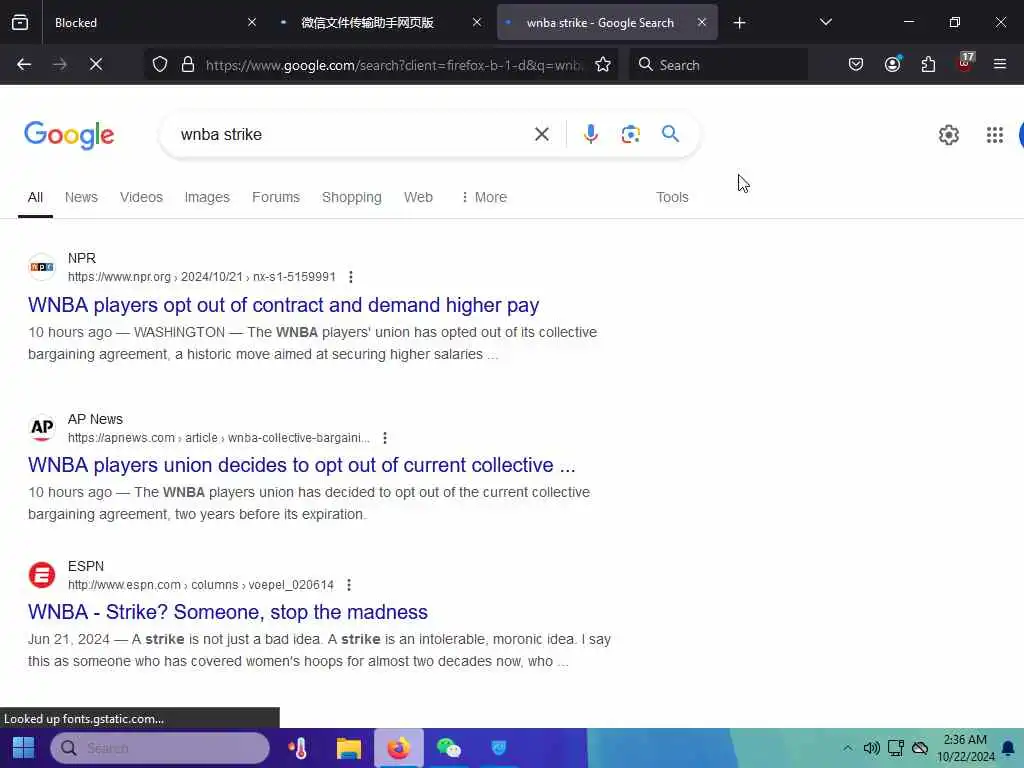
Task: Open Google quick settings gear
Action: click(948, 135)
